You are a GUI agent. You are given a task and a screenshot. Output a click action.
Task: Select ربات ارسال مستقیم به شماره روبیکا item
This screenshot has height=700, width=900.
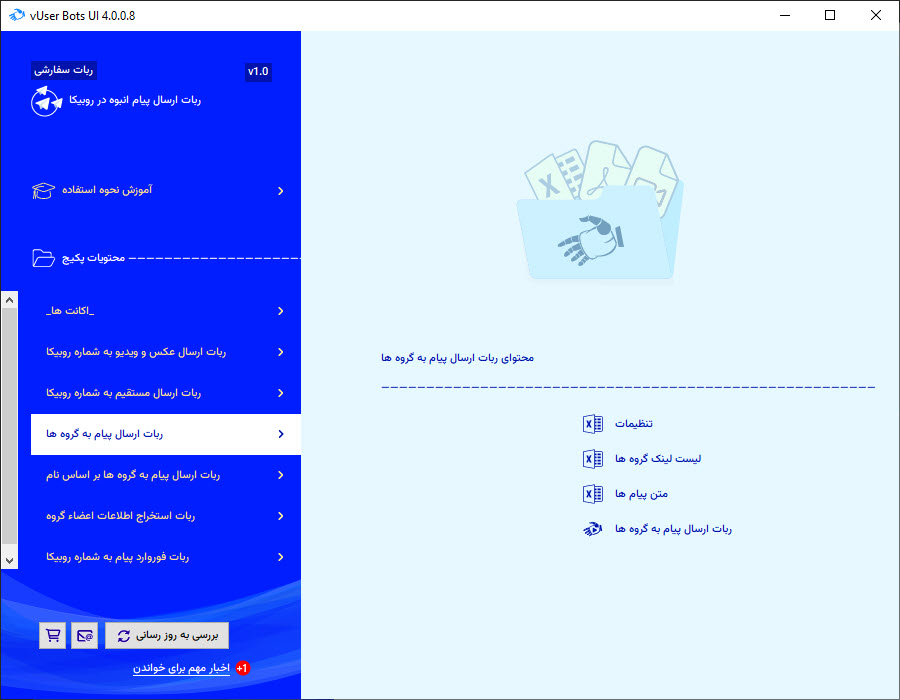(166, 393)
